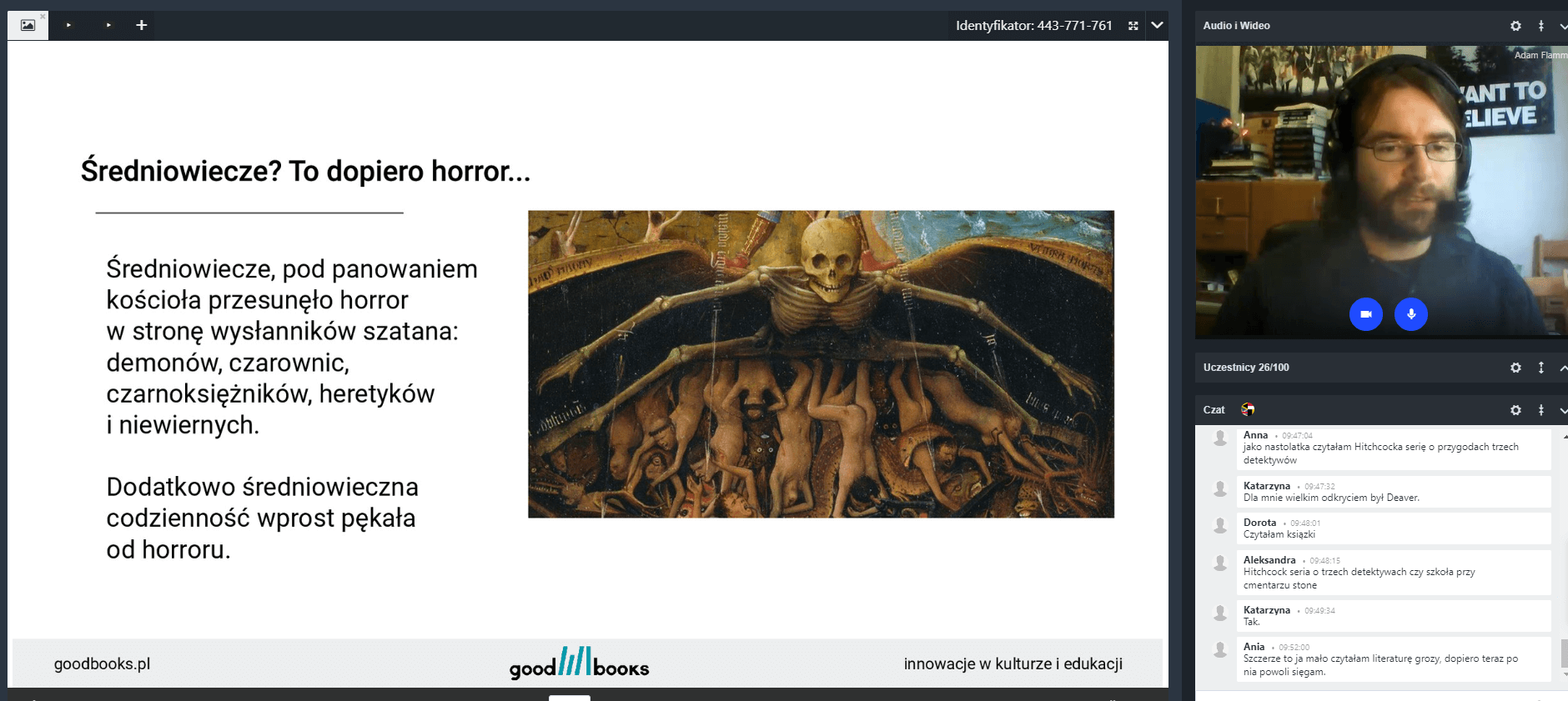Click the presenter webcam video

click(x=1381, y=192)
